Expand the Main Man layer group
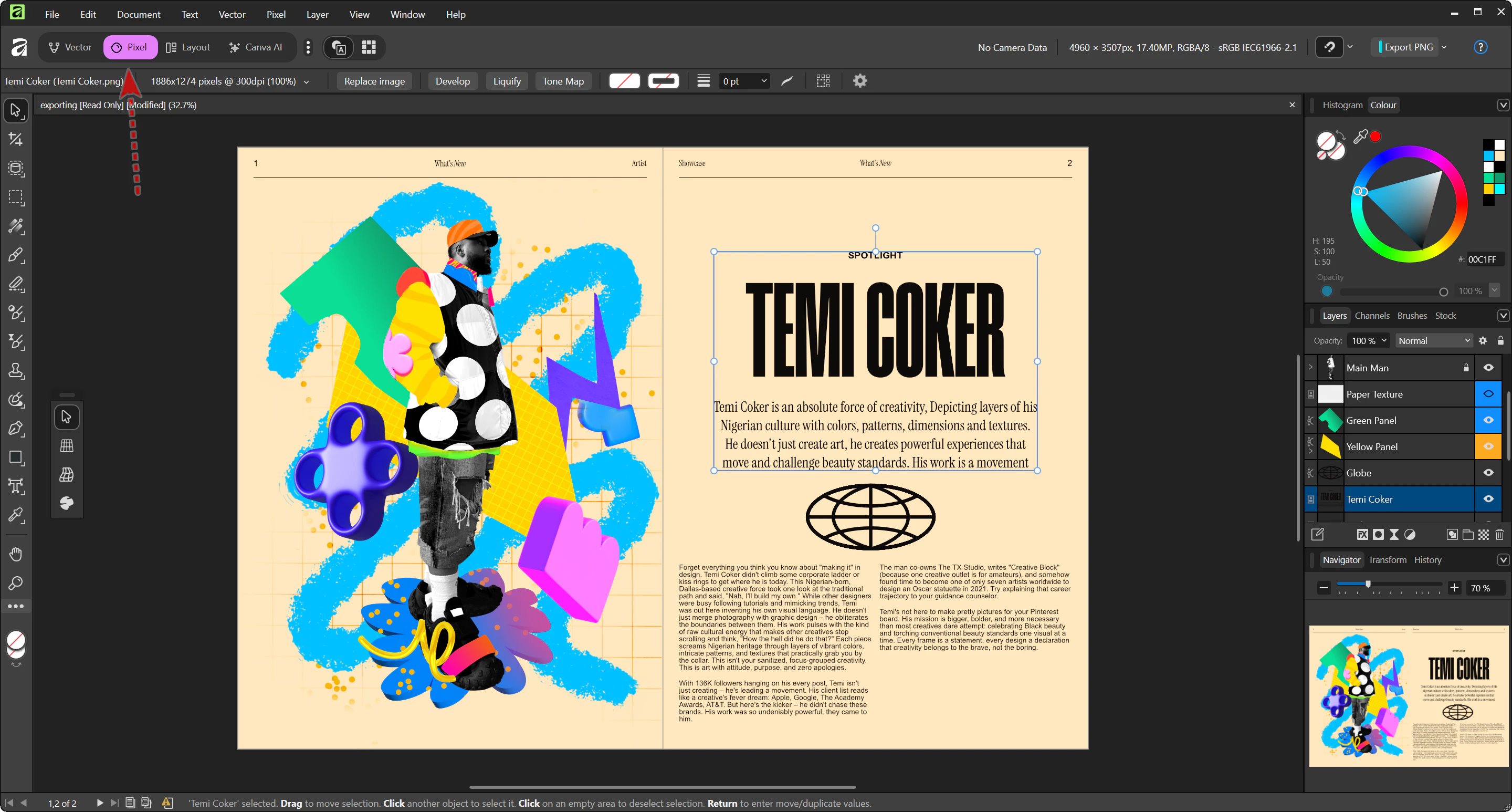 1311,368
